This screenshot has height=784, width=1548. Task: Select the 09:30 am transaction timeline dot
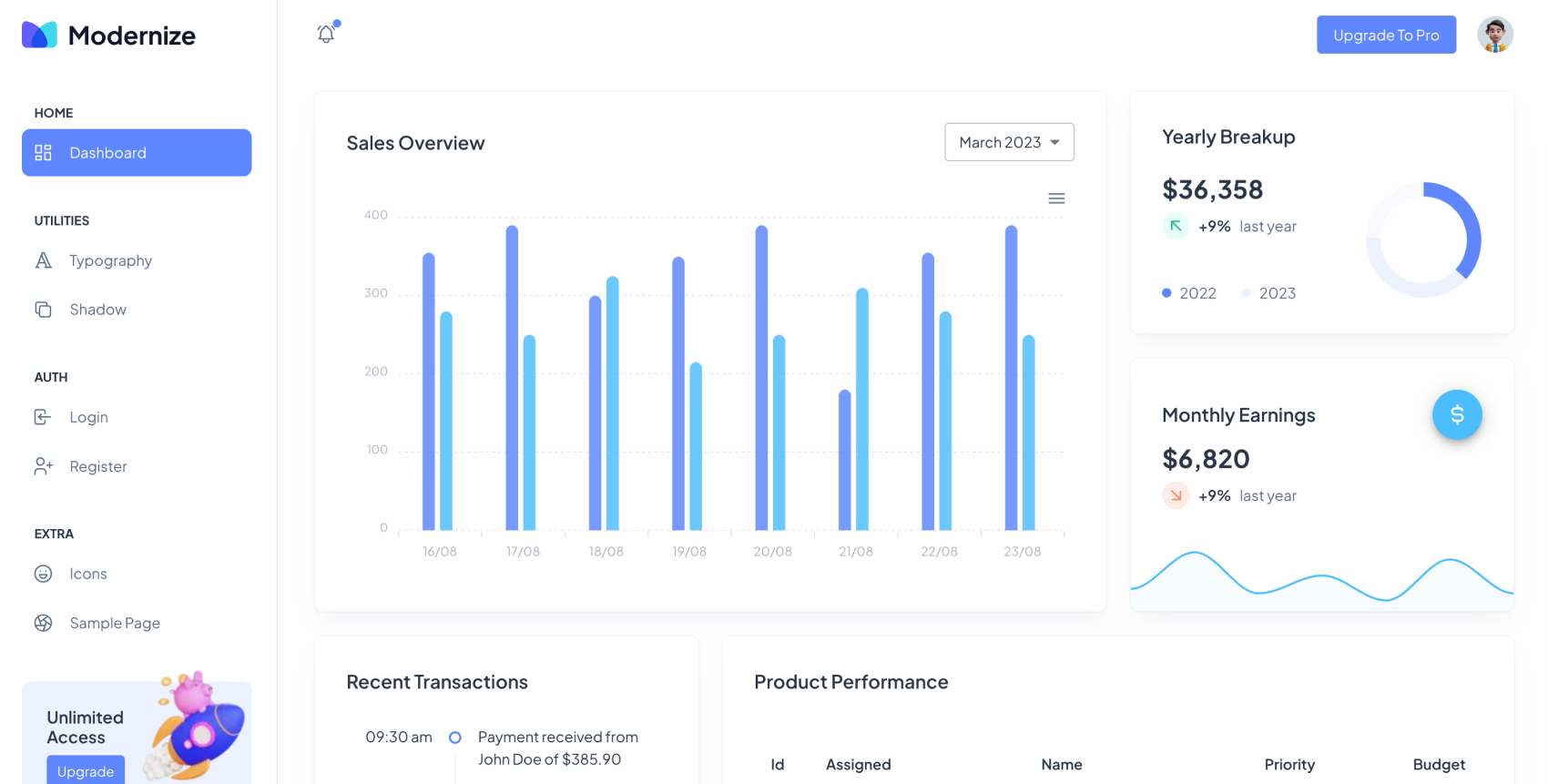[455, 738]
